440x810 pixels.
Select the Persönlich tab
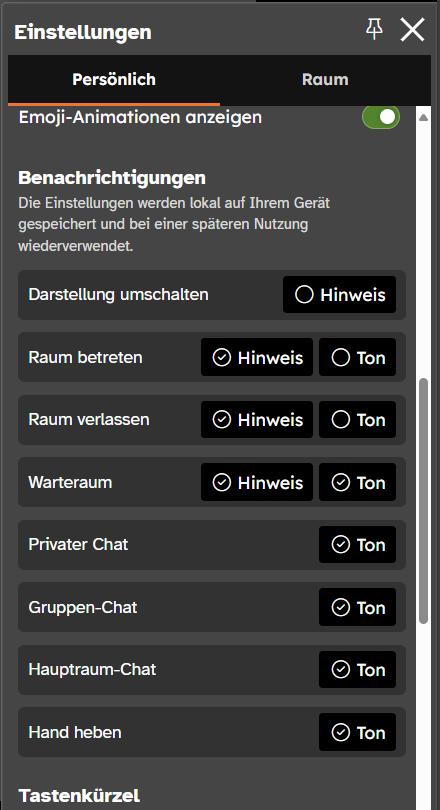[114, 80]
